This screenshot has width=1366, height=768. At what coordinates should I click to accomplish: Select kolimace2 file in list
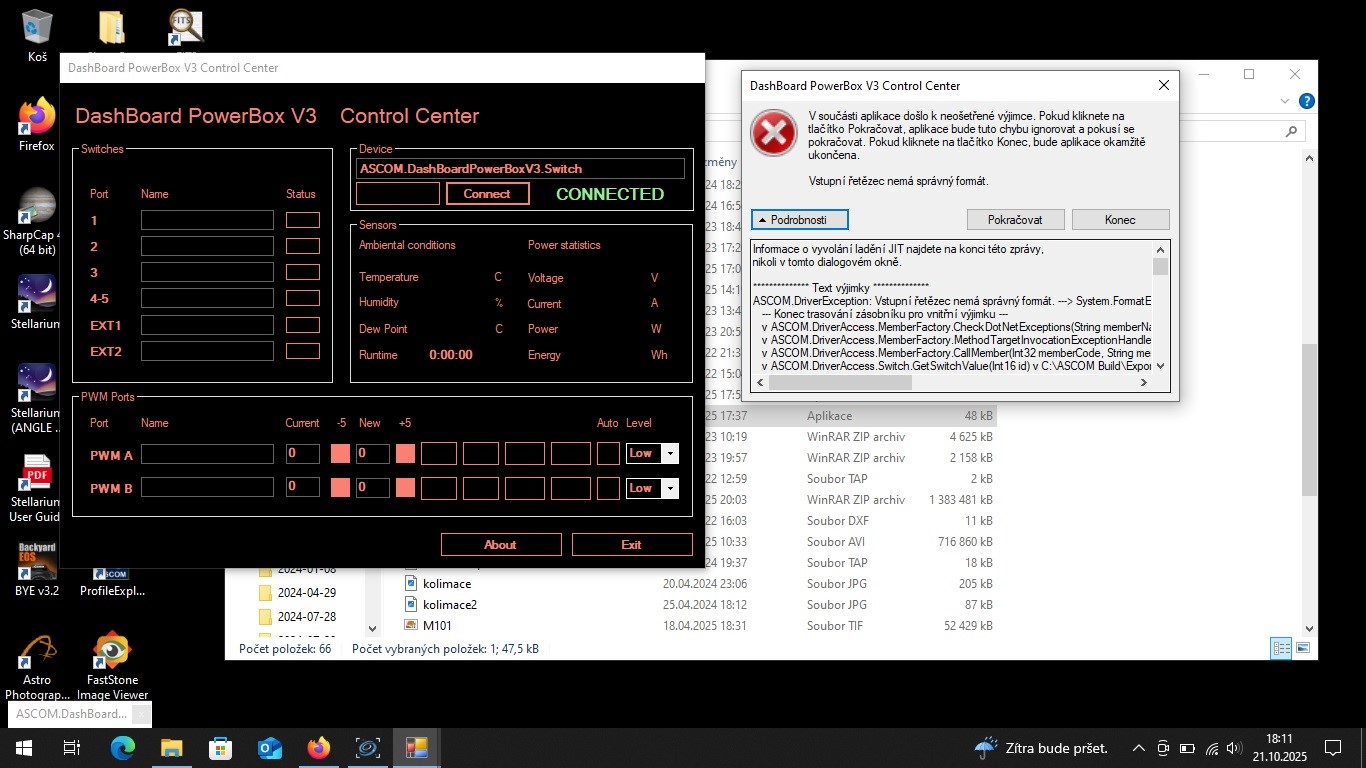coord(449,605)
